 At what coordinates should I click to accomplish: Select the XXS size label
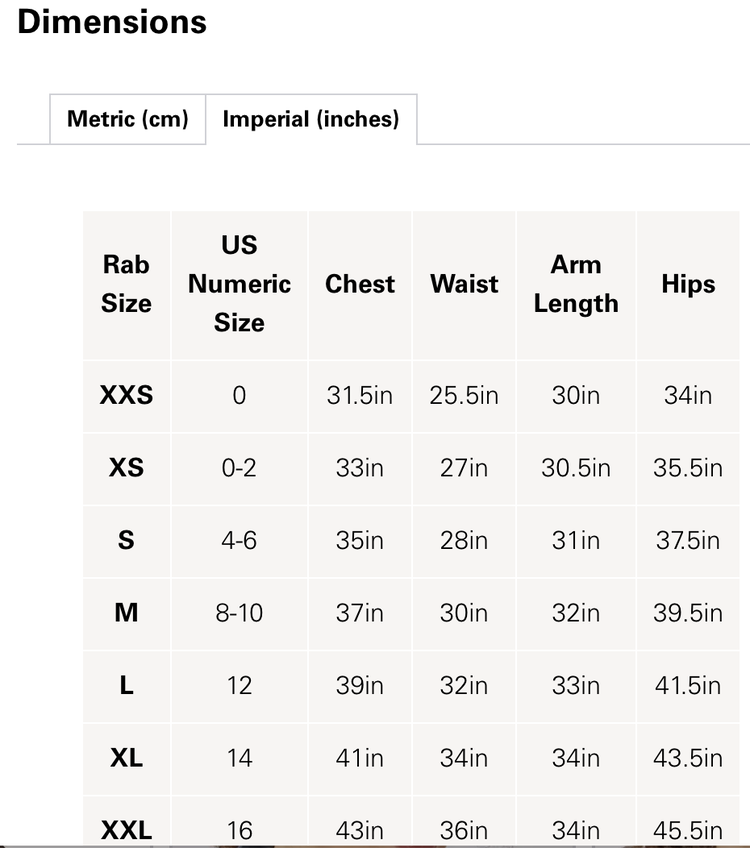pos(125,396)
